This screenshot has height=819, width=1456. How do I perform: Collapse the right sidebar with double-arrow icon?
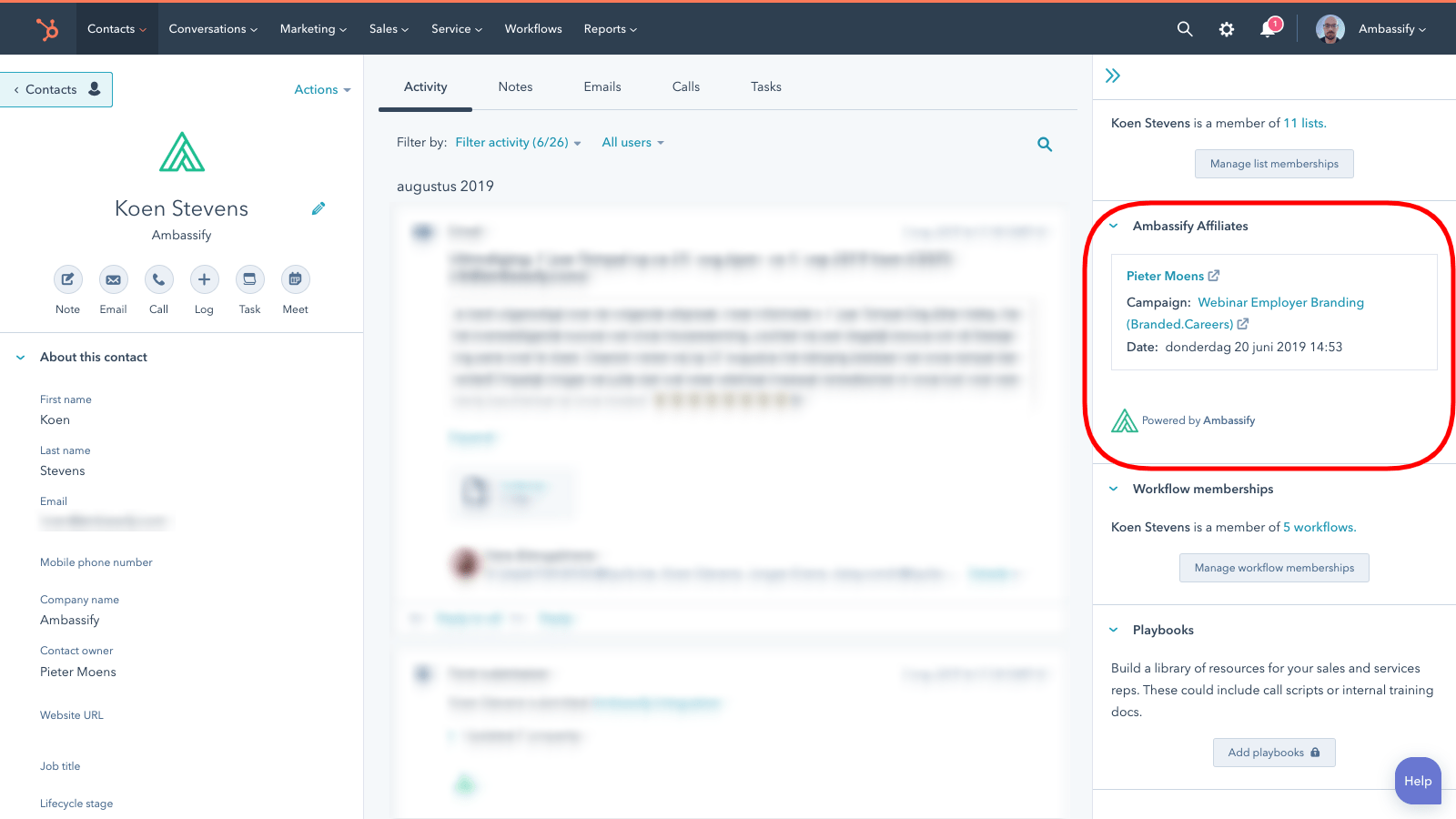(x=1112, y=76)
